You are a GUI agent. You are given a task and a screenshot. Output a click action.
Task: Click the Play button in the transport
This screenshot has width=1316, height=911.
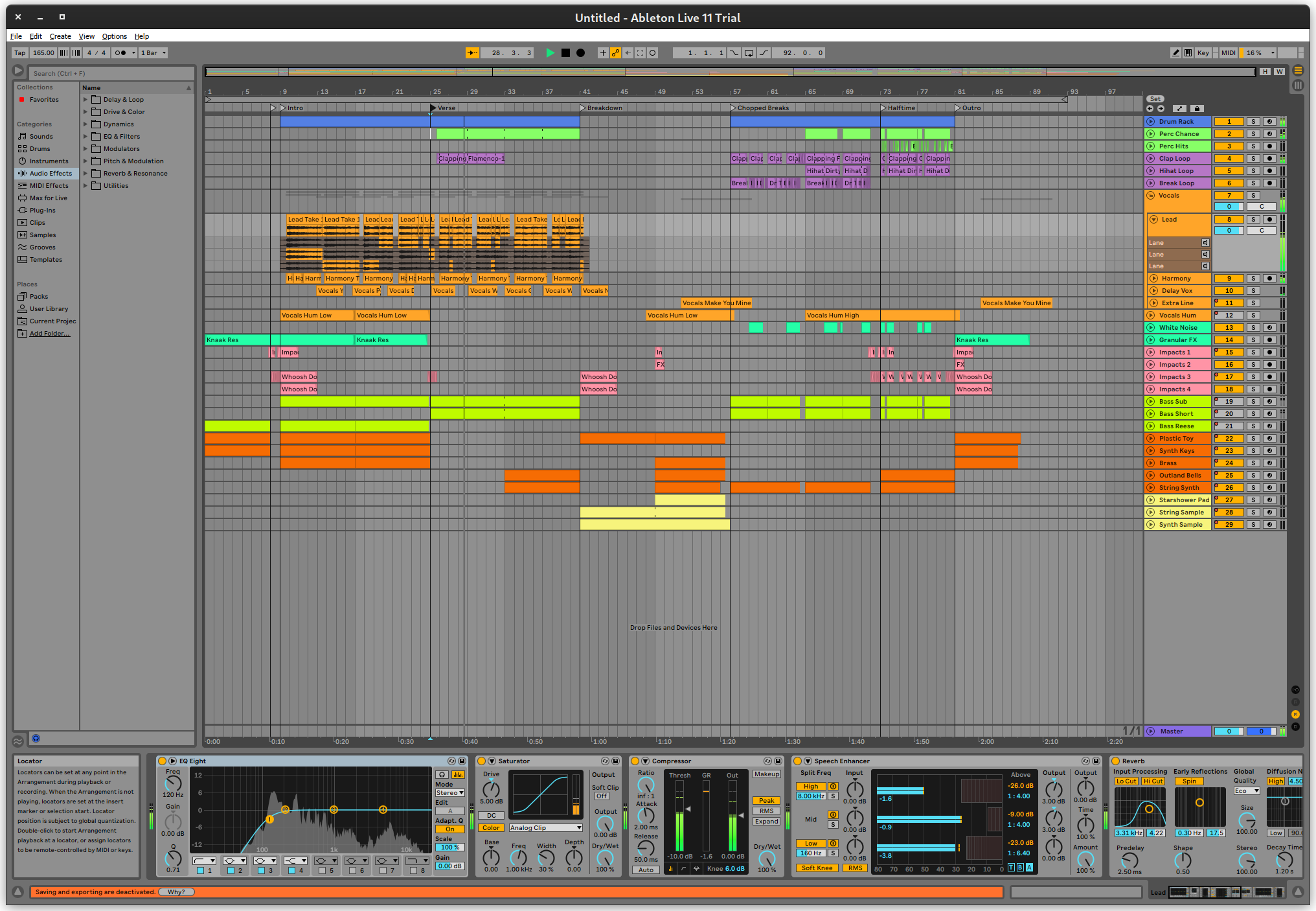[550, 53]
